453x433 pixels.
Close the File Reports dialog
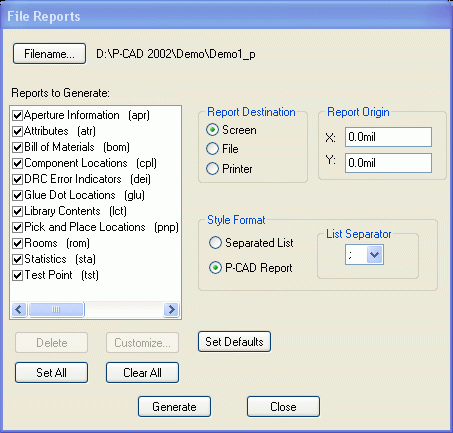pyautogui.click(x=283, y=407)
